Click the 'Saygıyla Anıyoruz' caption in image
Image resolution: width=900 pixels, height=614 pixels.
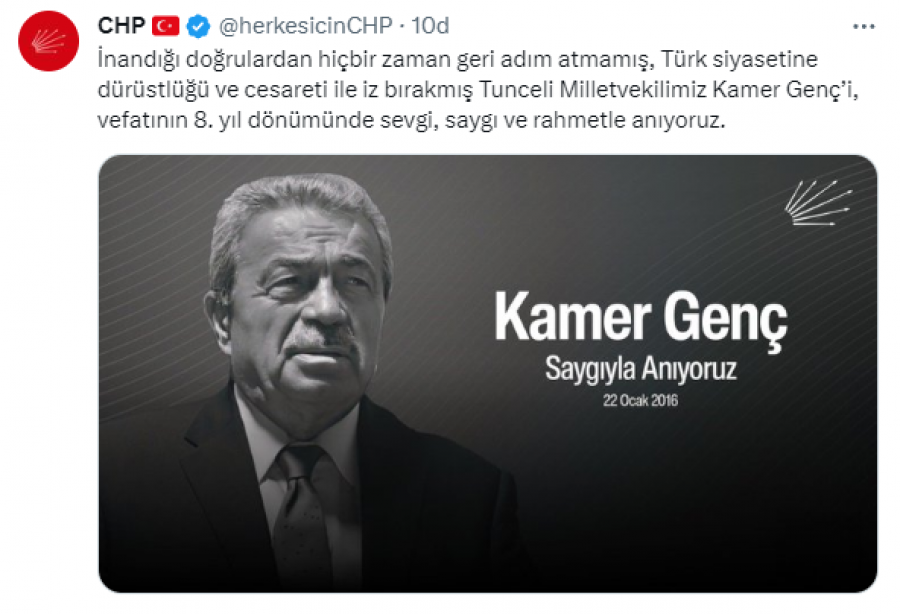[x=641, y=369]
